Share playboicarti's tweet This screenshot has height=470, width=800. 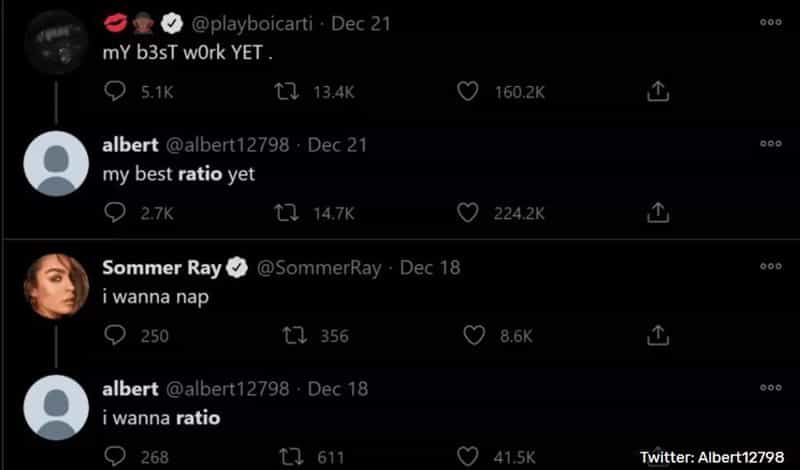point(657,92)
